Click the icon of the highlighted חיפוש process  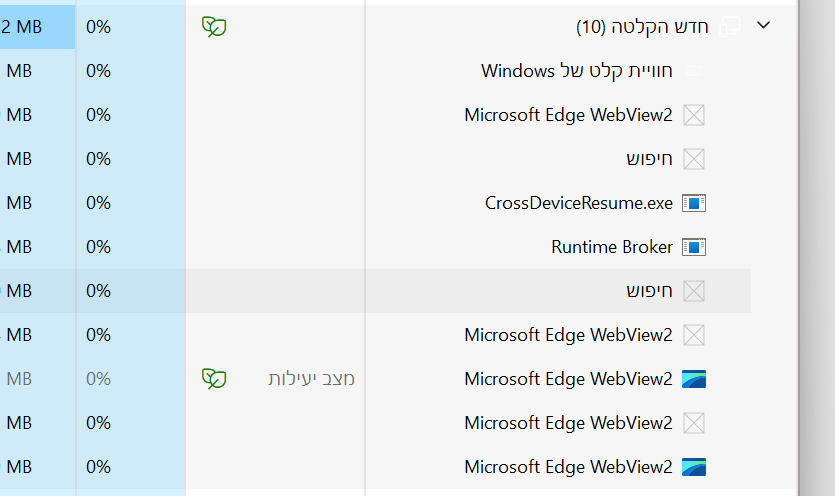pos(694,291)
